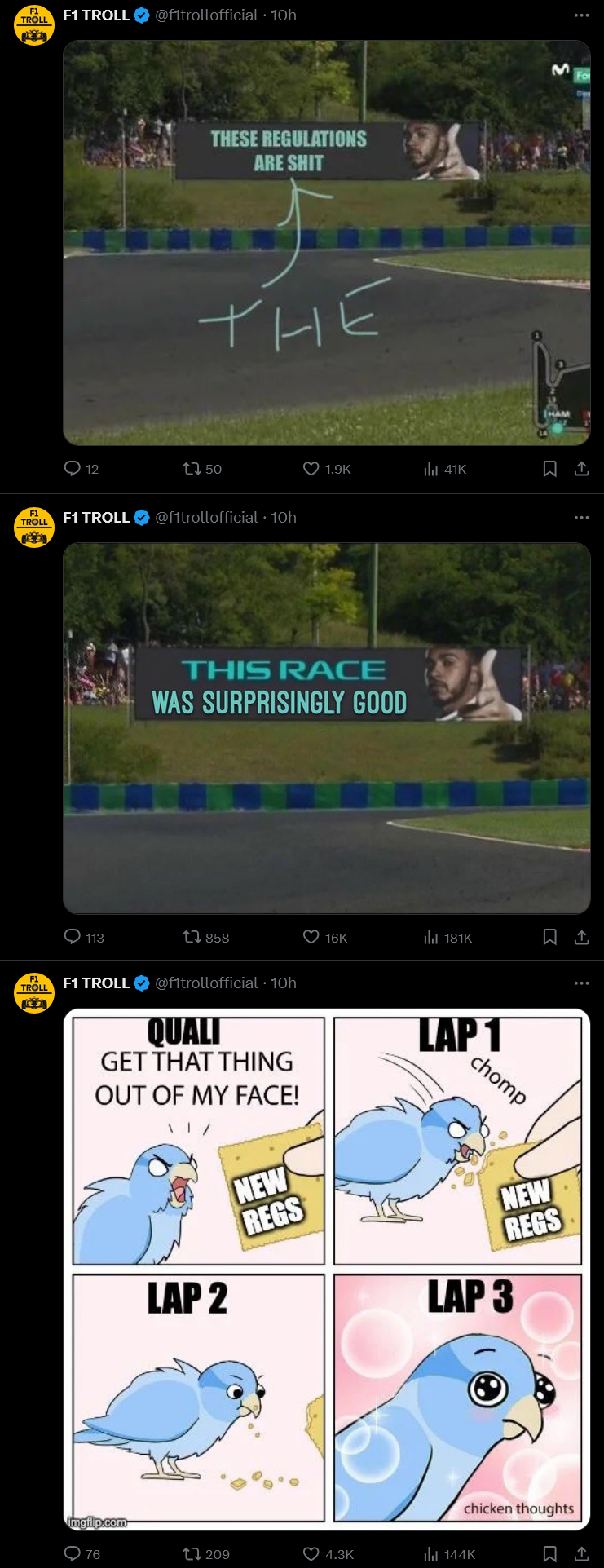Open the F1 TROLL avatar on second post
Screen dimensions: 604x1568
[x=34, y=528]
